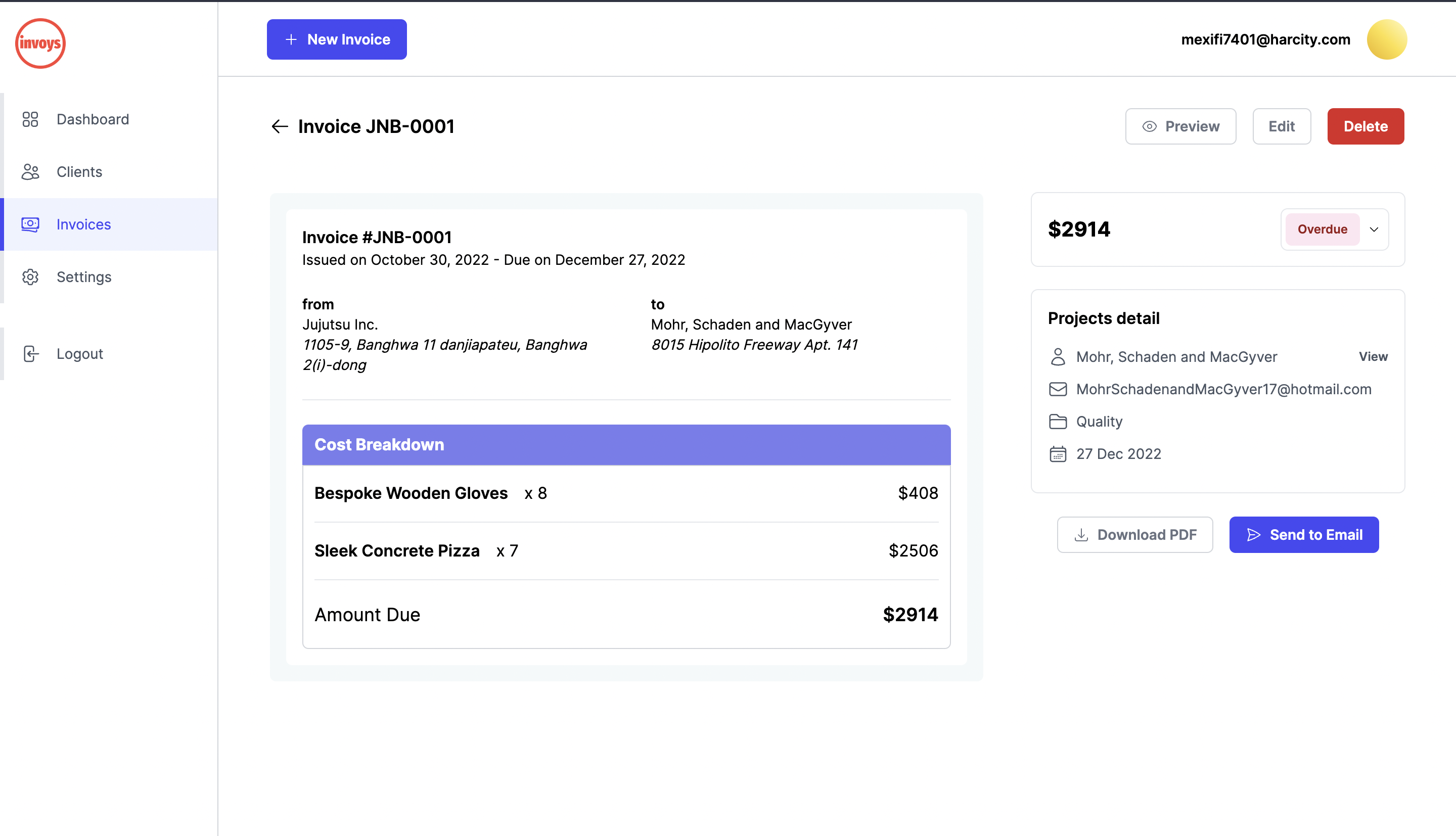Viewport: 1456px width, 836px height.
Task: Click the email envelope icon in Projects detail
Action: click(1058, 389)
